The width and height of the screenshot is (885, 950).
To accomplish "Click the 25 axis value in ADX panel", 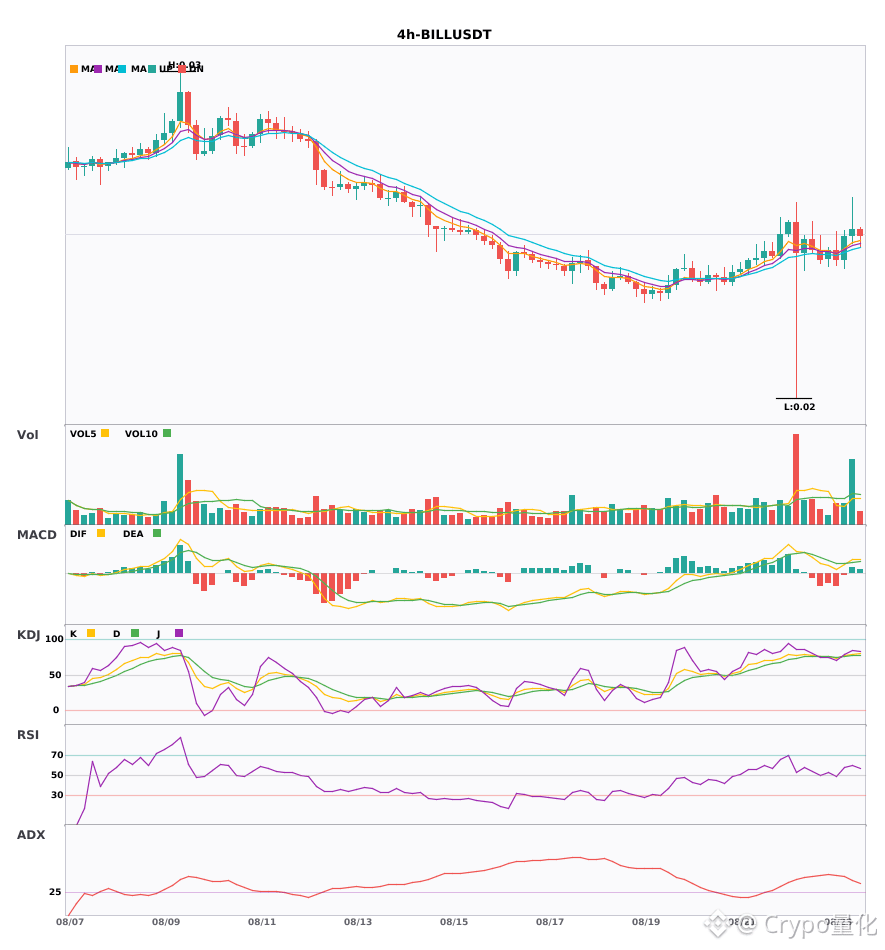I will tap(55, 892).
